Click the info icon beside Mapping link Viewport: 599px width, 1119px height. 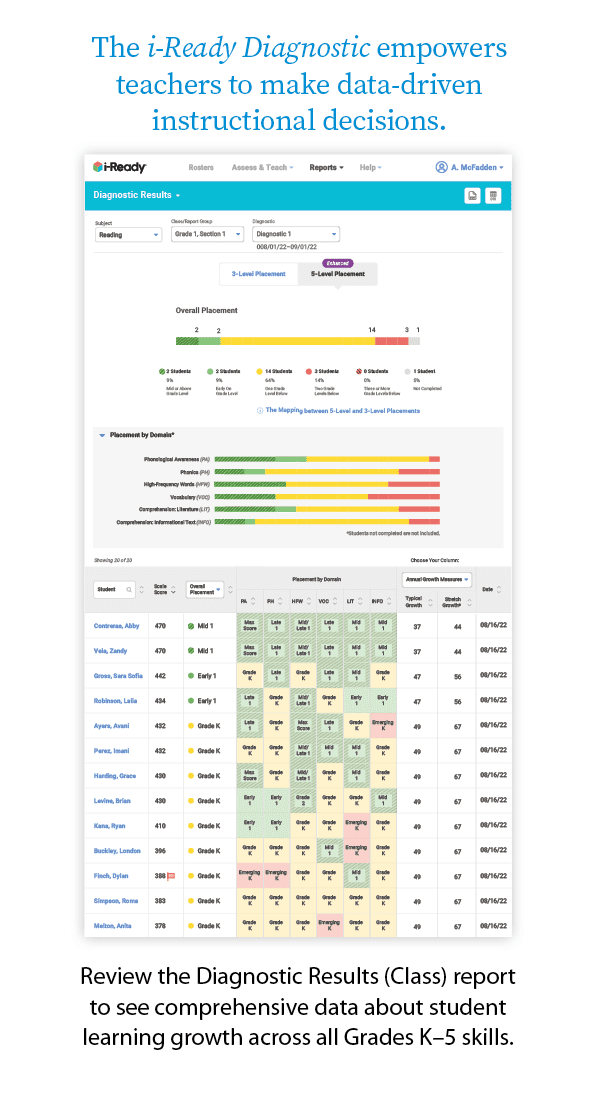[x=259, y=411]
